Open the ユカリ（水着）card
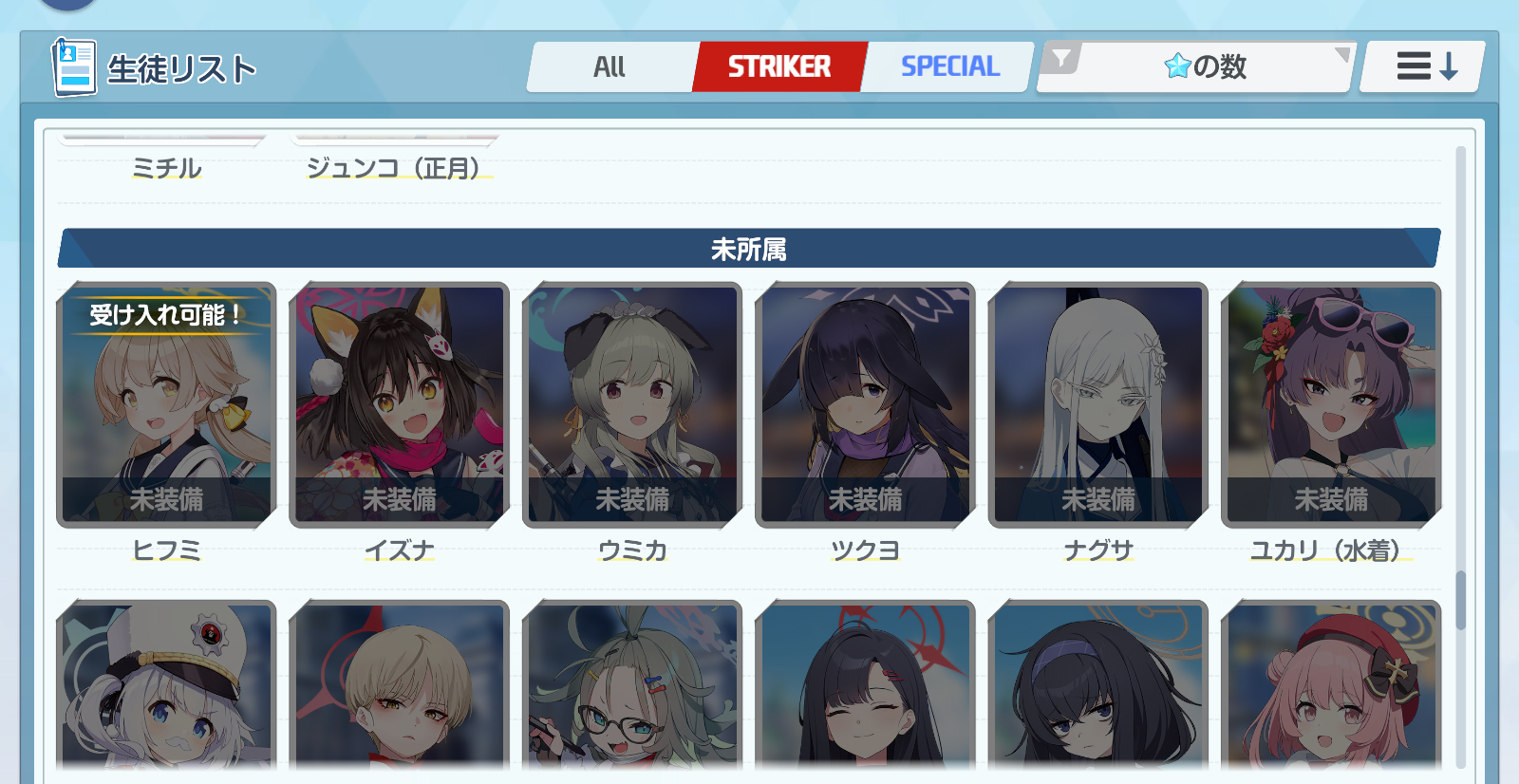 [x=1331, y=405]
